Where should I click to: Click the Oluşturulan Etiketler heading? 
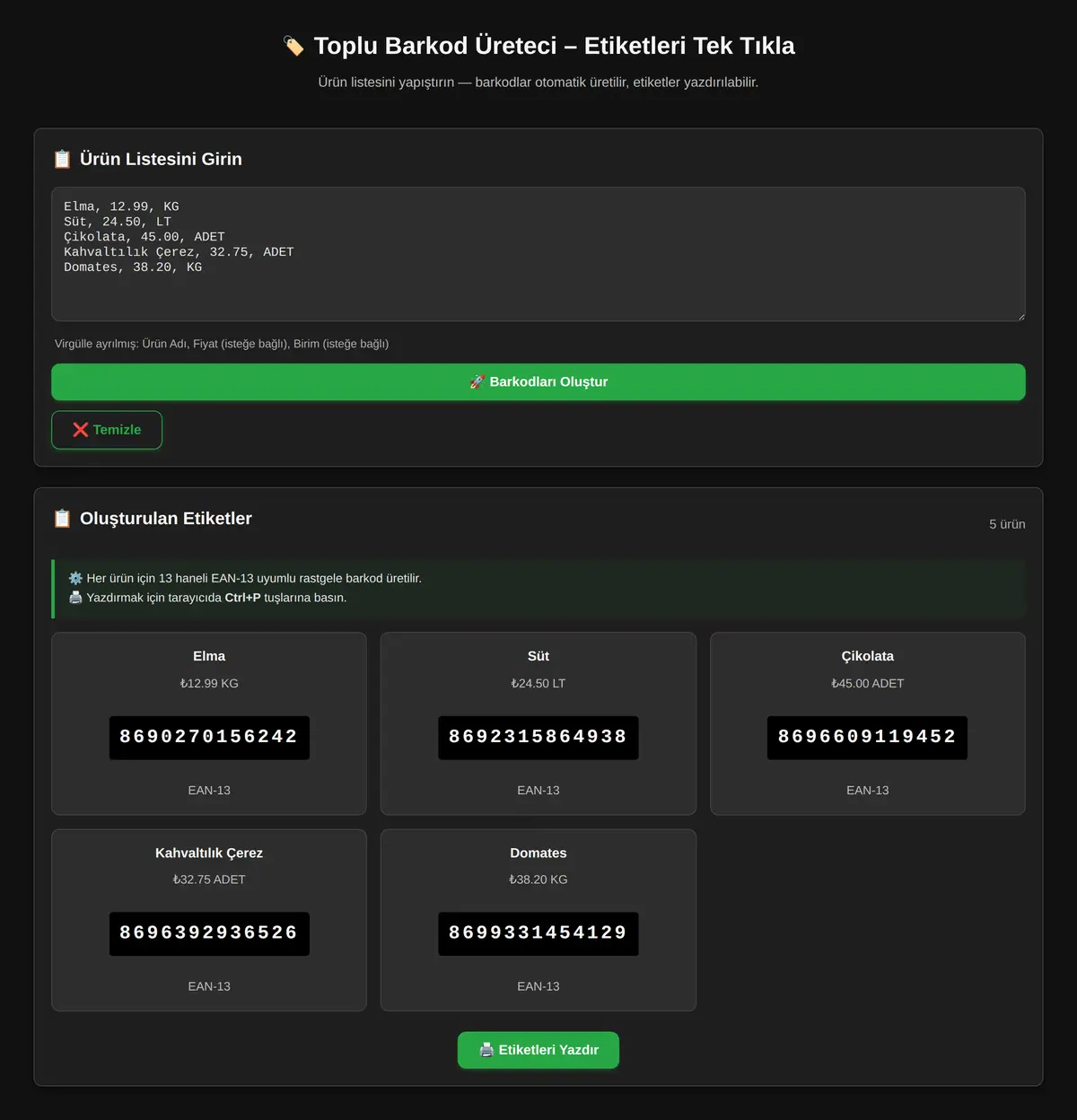(x=166, y=519)
